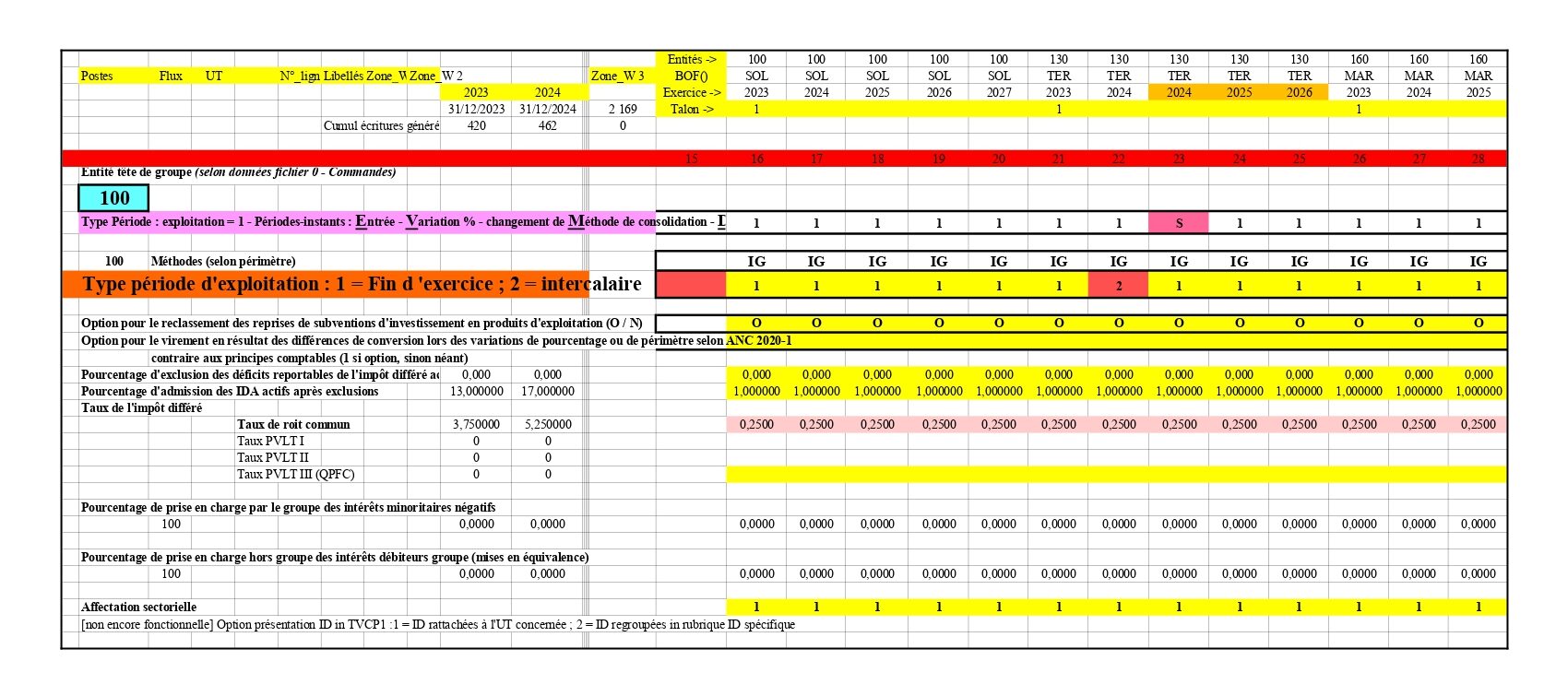Click column number '20' in the red row
Image resolution: width=1568 pixels, height=696 pixels.
[999, 159]
